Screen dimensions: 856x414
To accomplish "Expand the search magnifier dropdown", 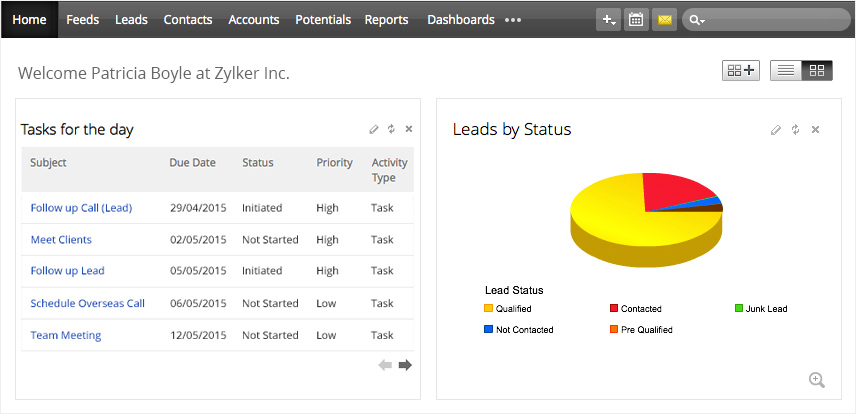I will point(697,20).
